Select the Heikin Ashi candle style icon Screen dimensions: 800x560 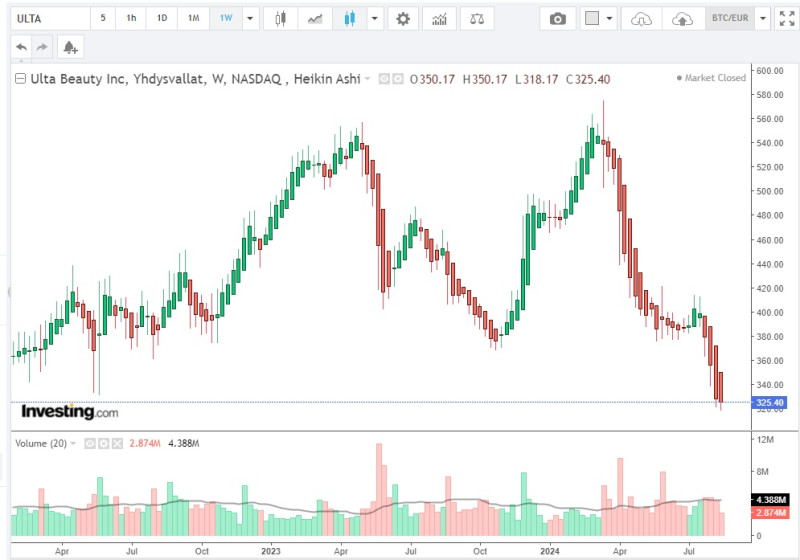coord(349,19)
